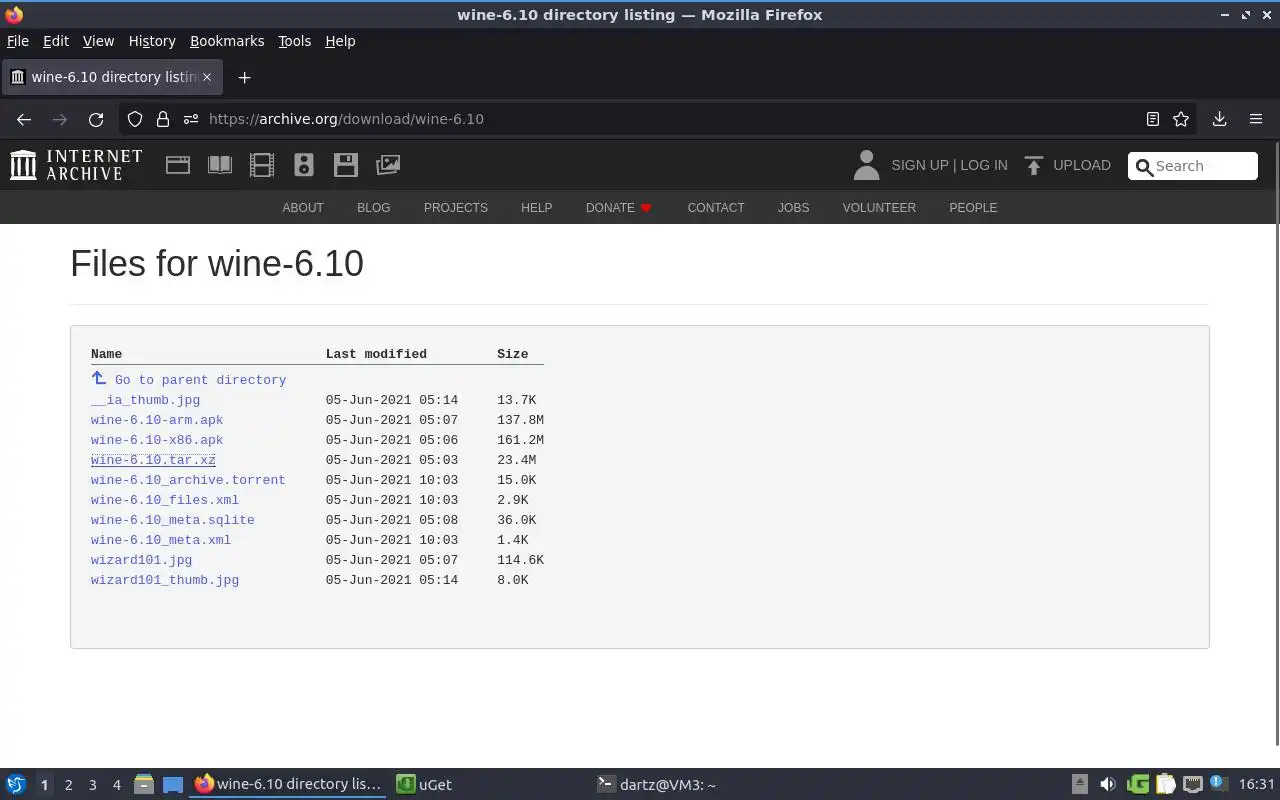Toggle reader view icon in address bar
This screenshot has width=1280, height=800.
1153,119
